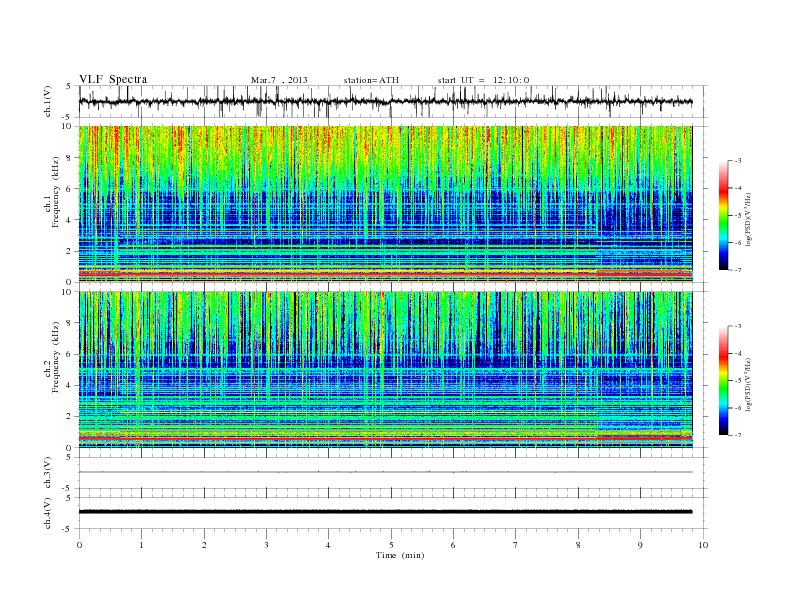Click inside the ch.2 spectrogram panel
The width and height of the screenshot is (792, 612).
click(385, 369)
